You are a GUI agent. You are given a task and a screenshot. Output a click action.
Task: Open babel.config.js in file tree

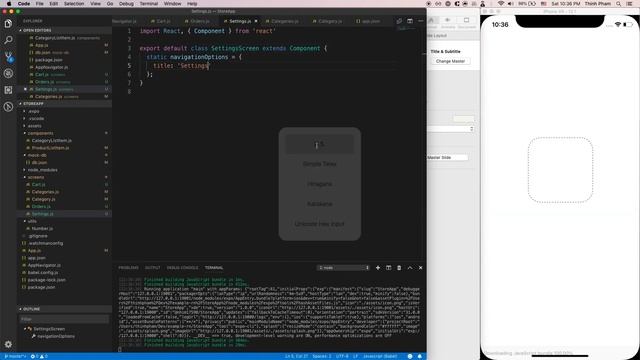[43, 273]
